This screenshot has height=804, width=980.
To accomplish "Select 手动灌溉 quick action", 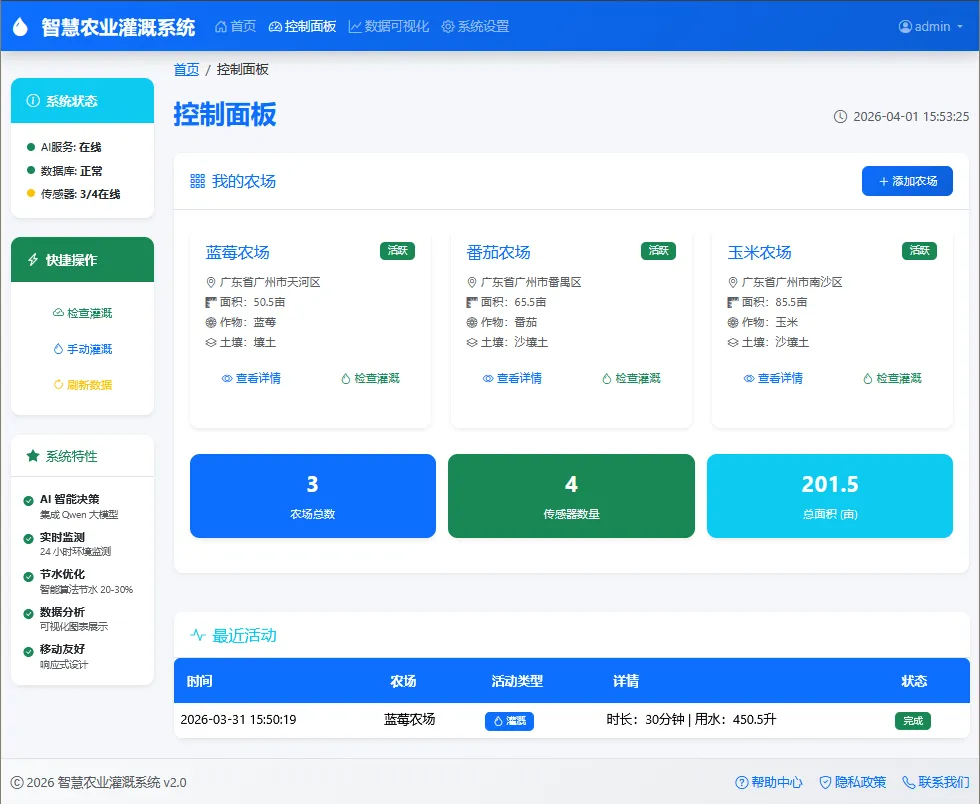I will (x=83, y=349).
